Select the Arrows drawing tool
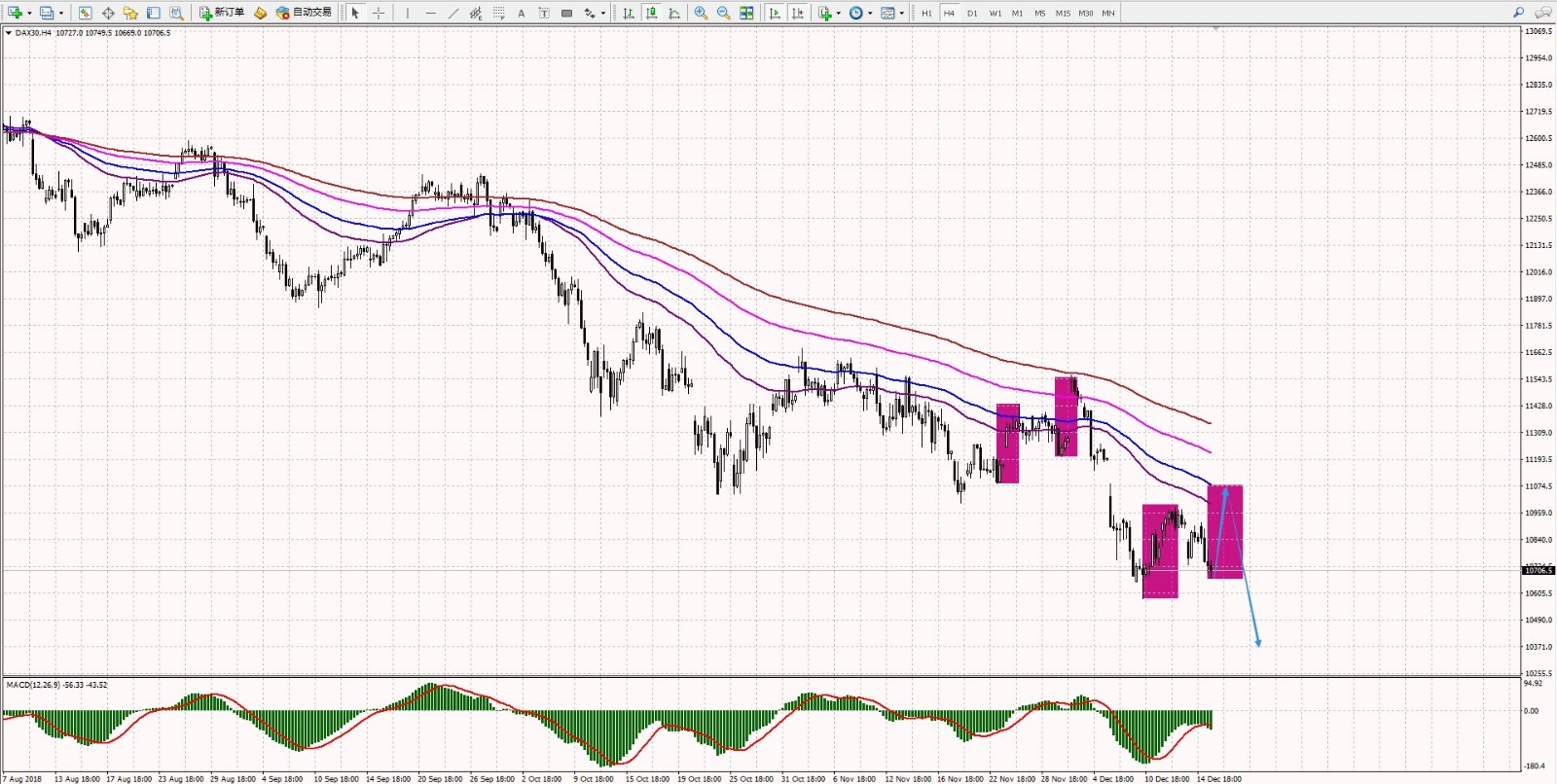This screenshot has height=784, width=1557. 590,13
